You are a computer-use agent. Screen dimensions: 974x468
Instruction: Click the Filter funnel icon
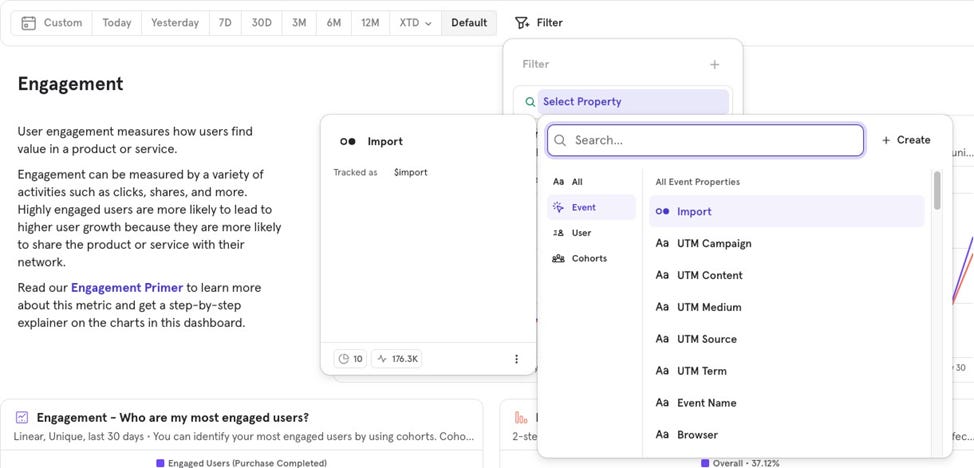click(522, 23)
